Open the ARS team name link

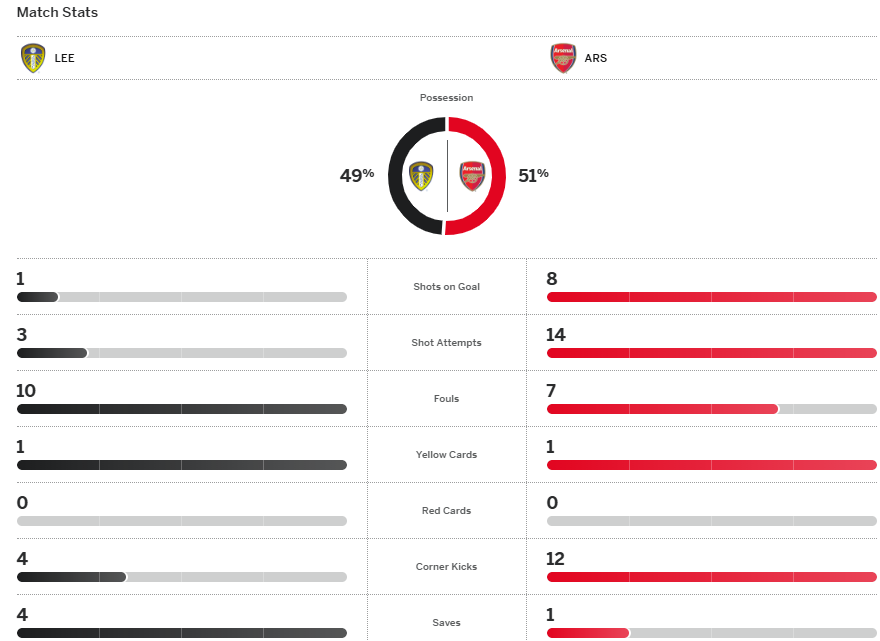[596, 58]
